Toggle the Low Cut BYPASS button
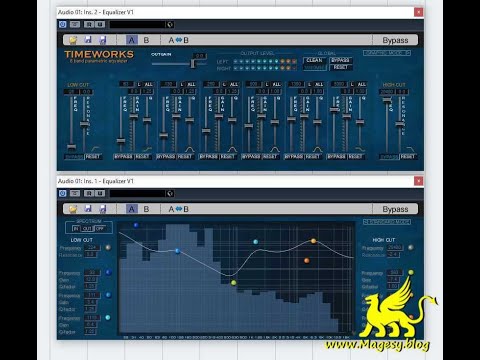Viewport: 480px width, 360px height. (x=73, y=157)
